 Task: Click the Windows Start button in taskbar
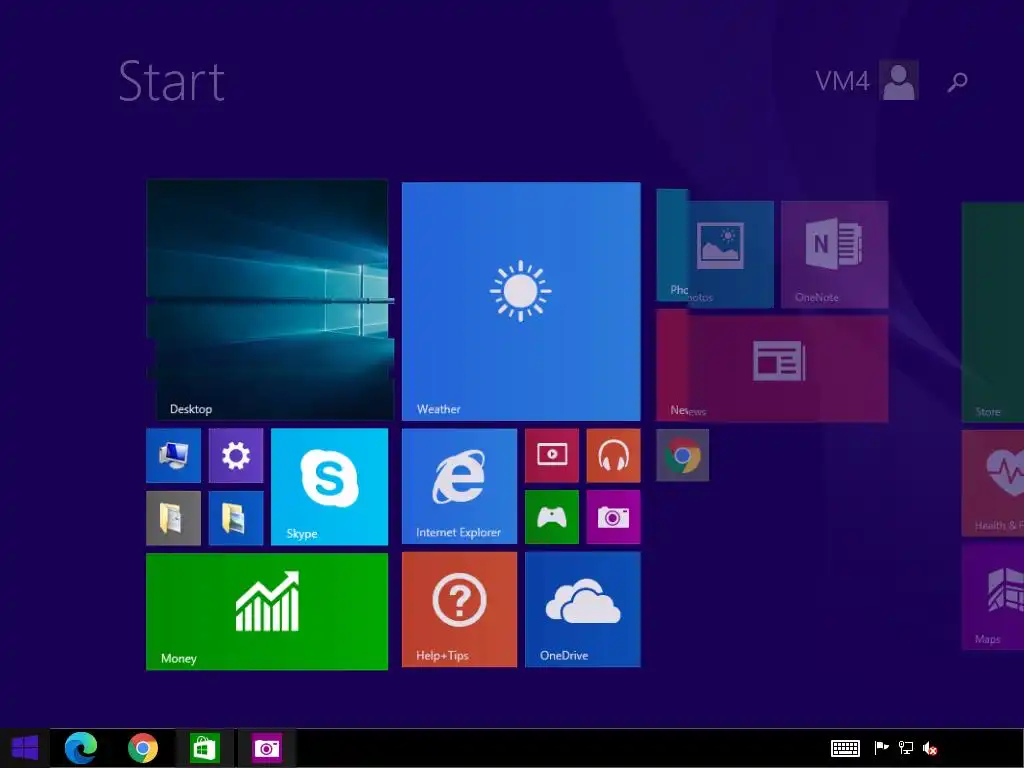25,748
